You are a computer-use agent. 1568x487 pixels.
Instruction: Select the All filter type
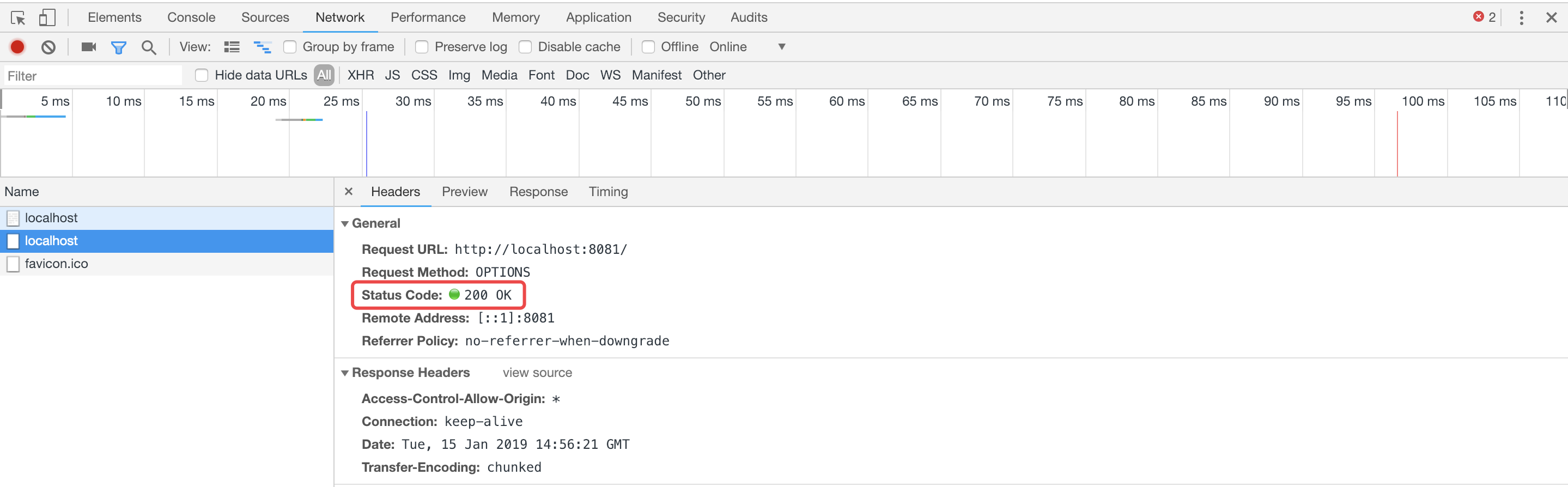324,75
